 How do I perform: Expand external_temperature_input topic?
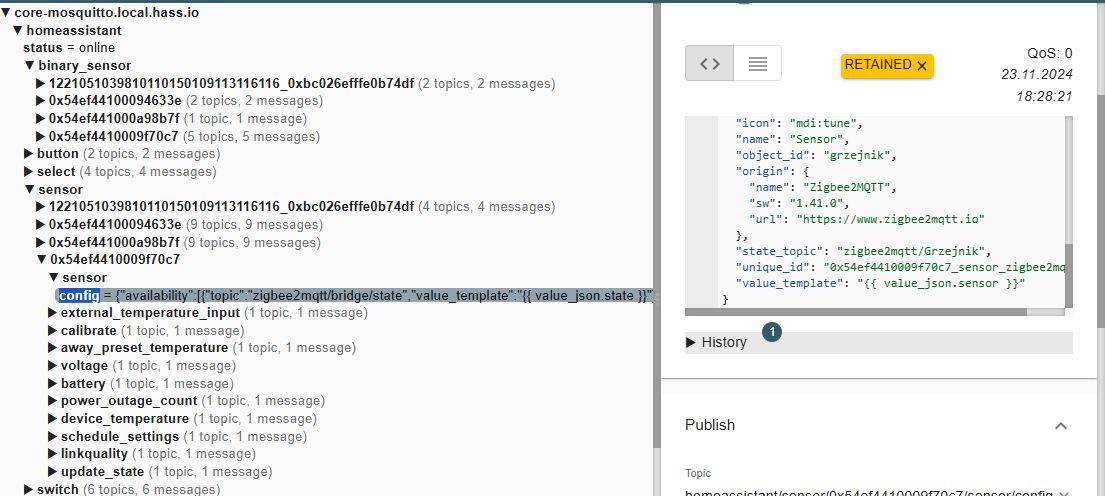click(x=53, y=313)
